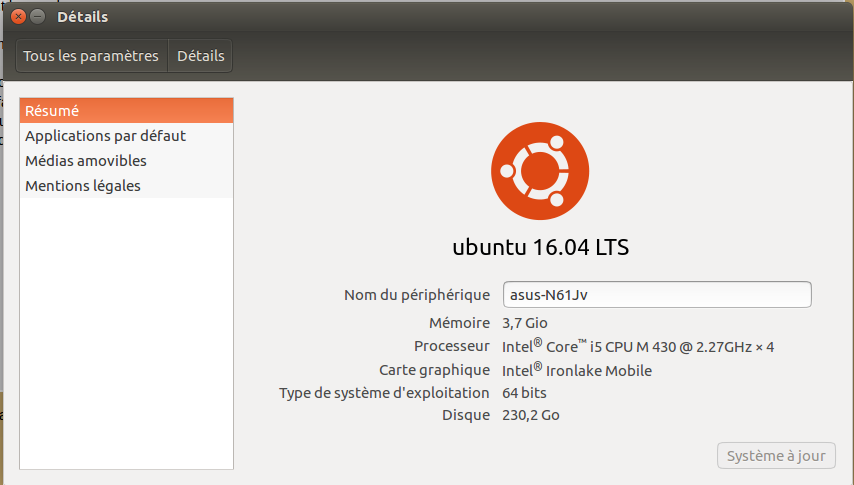Click the Intel Ironlake Mobile graphics value
The height and width of the screenshot is (485, 854).
click(577, 370)
